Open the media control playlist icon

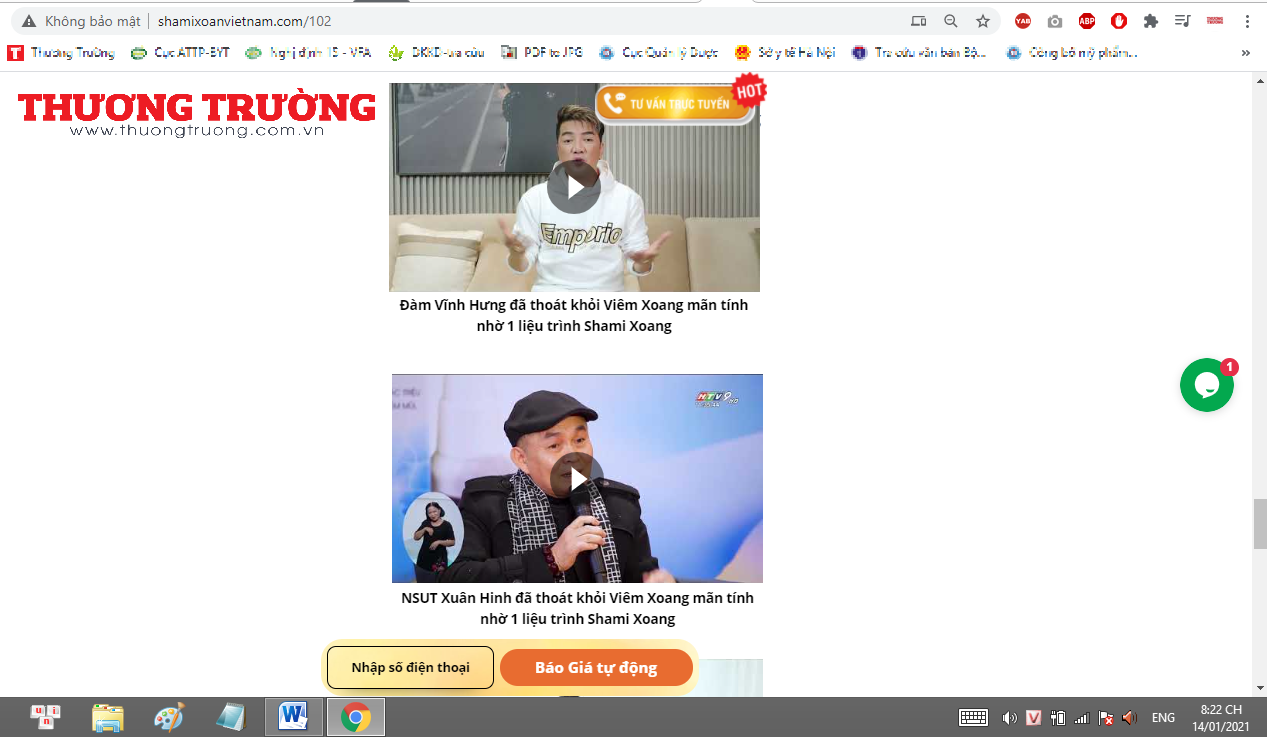(1183, 21)
